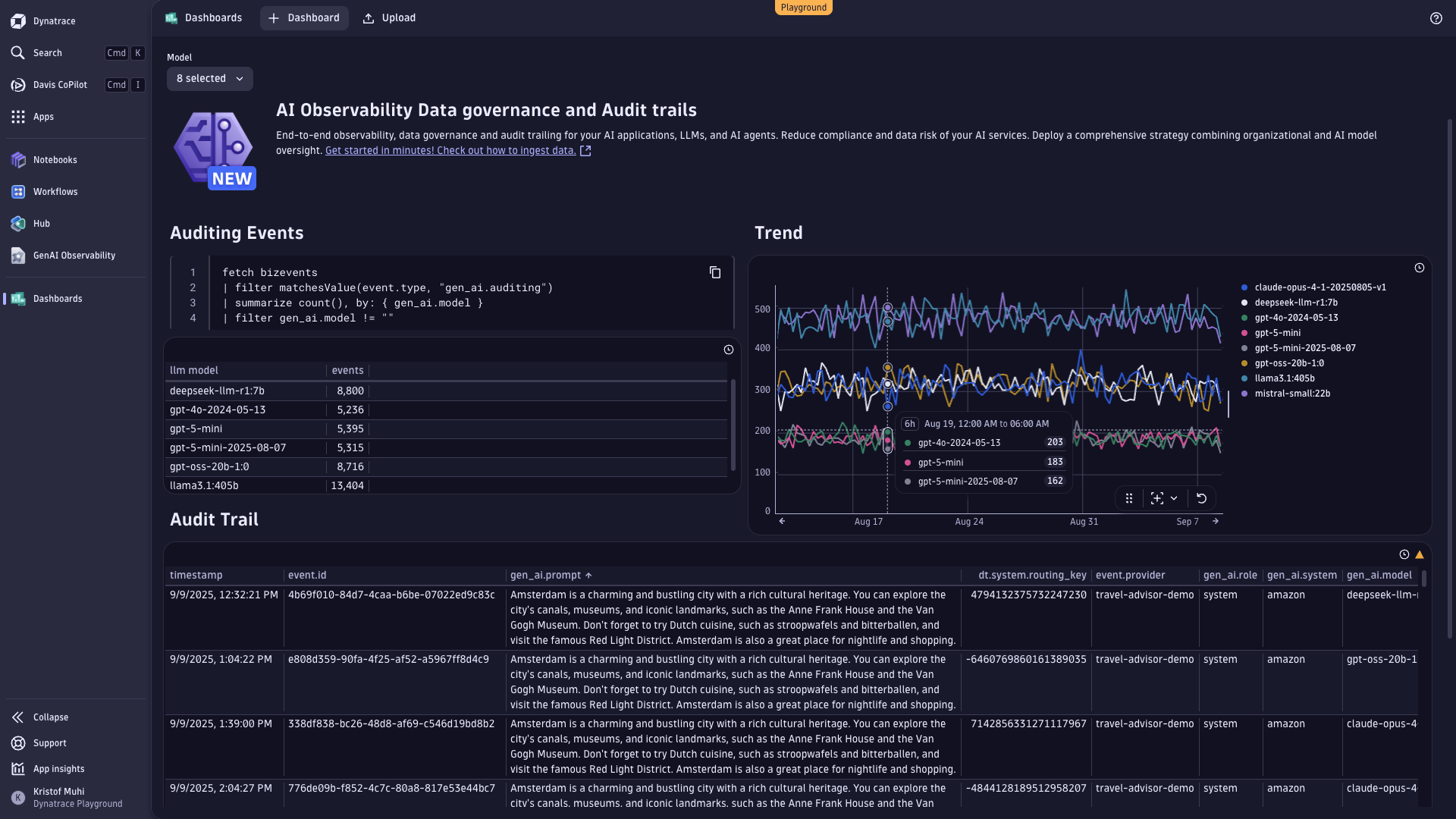Toggle gpt-oss-20b-1:0 visibility in chart legend
1456x819 pixels.
(x=1290, y=362)
